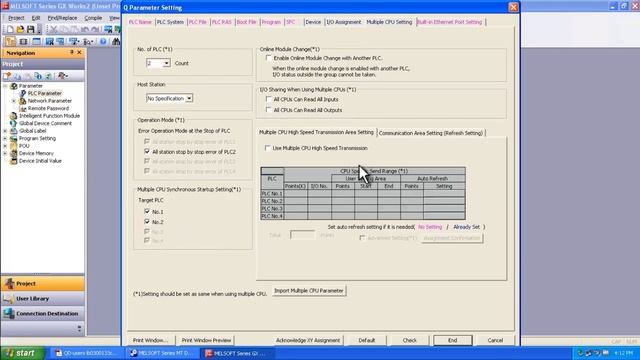Click the Print Window Preview button
Screen dimensions: 640x360
(207, 340)
